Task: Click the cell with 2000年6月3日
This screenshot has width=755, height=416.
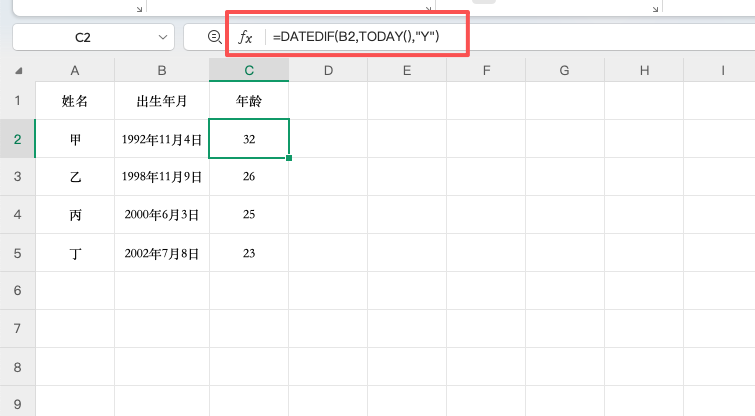Action: pyautogui.click(x=162, y=215)
